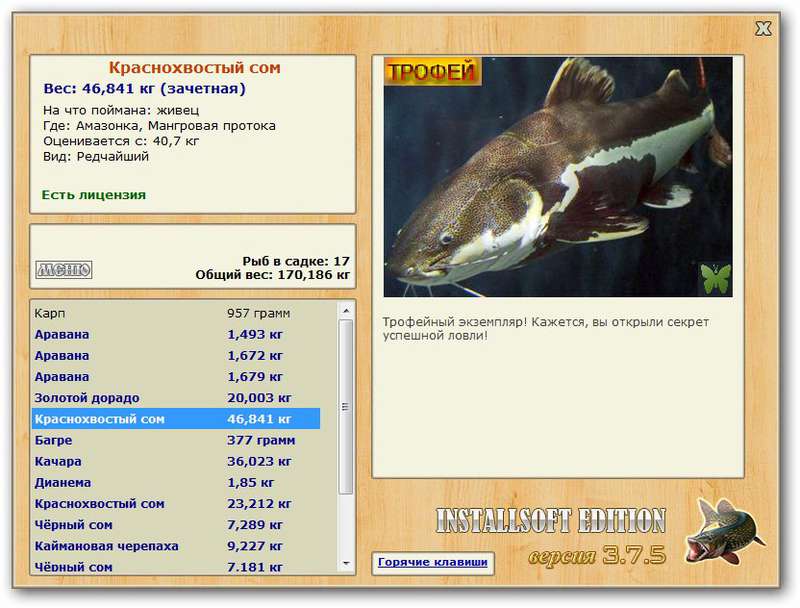
Task: Click the Общий вес: 170,186 кг total
Action: tap(272, 275)
